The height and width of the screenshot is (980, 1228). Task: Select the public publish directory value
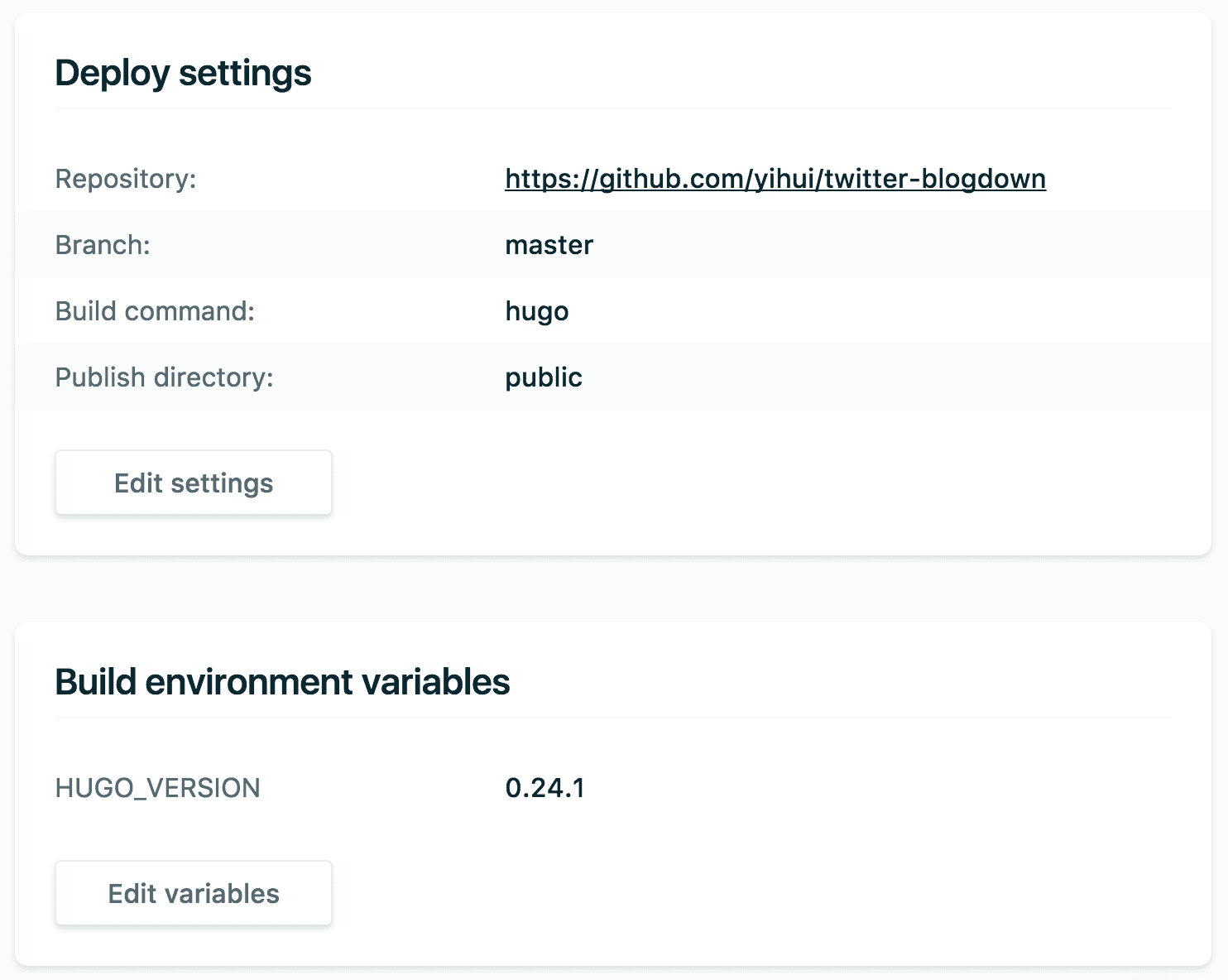point(544,377)
